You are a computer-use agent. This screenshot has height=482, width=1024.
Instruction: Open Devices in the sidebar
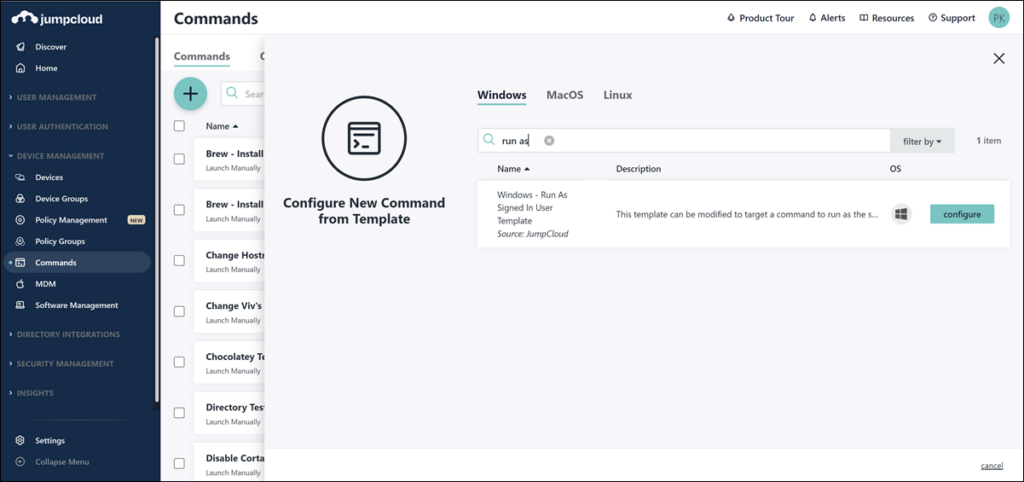coord(49,177)
